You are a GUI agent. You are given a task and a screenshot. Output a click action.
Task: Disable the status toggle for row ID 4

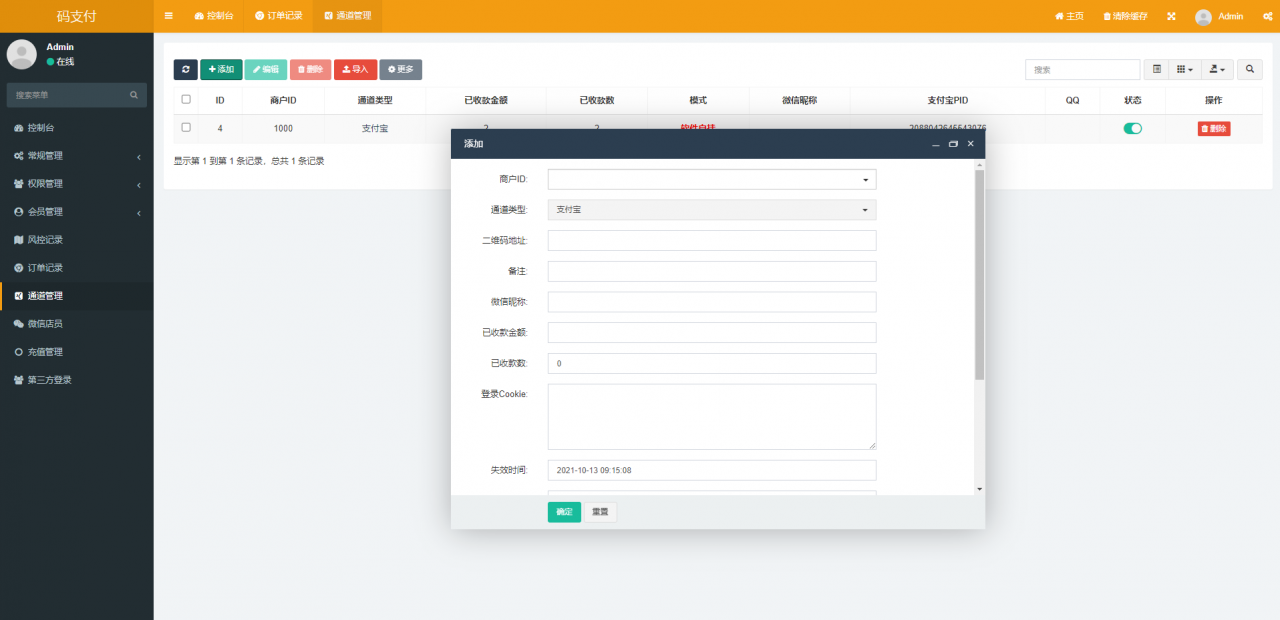tap(1132, 128)
